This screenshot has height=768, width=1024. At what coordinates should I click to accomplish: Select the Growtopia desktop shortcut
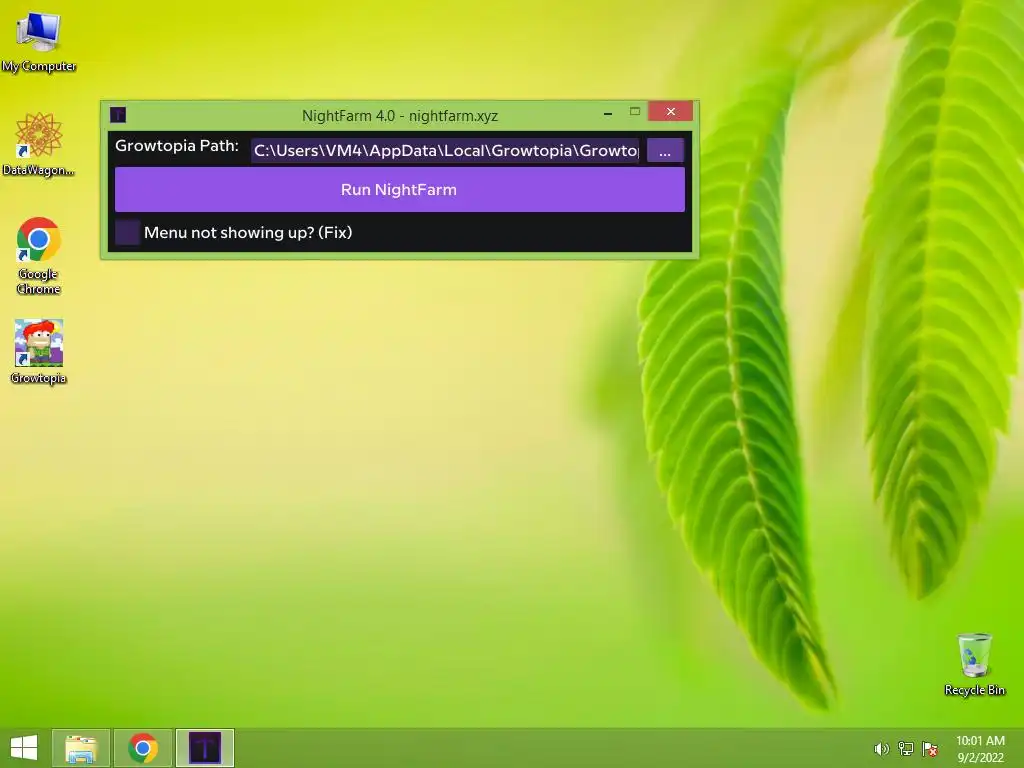point(39,351)
